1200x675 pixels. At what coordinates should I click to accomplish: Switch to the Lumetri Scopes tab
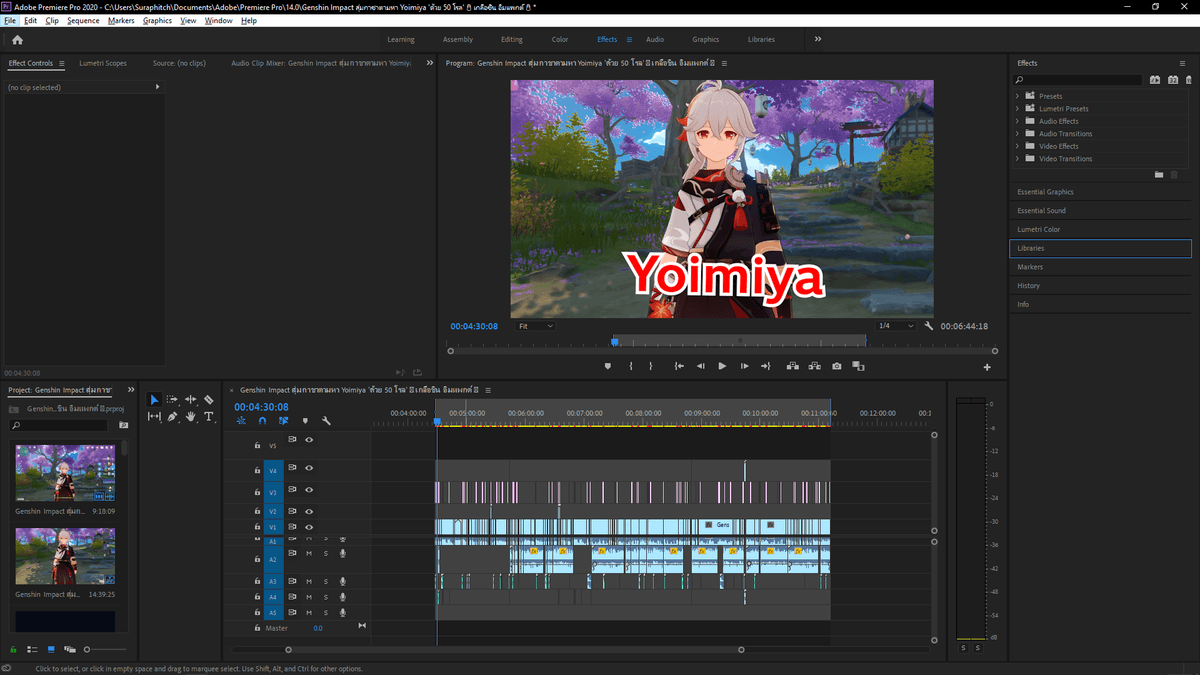pos(103,63)
